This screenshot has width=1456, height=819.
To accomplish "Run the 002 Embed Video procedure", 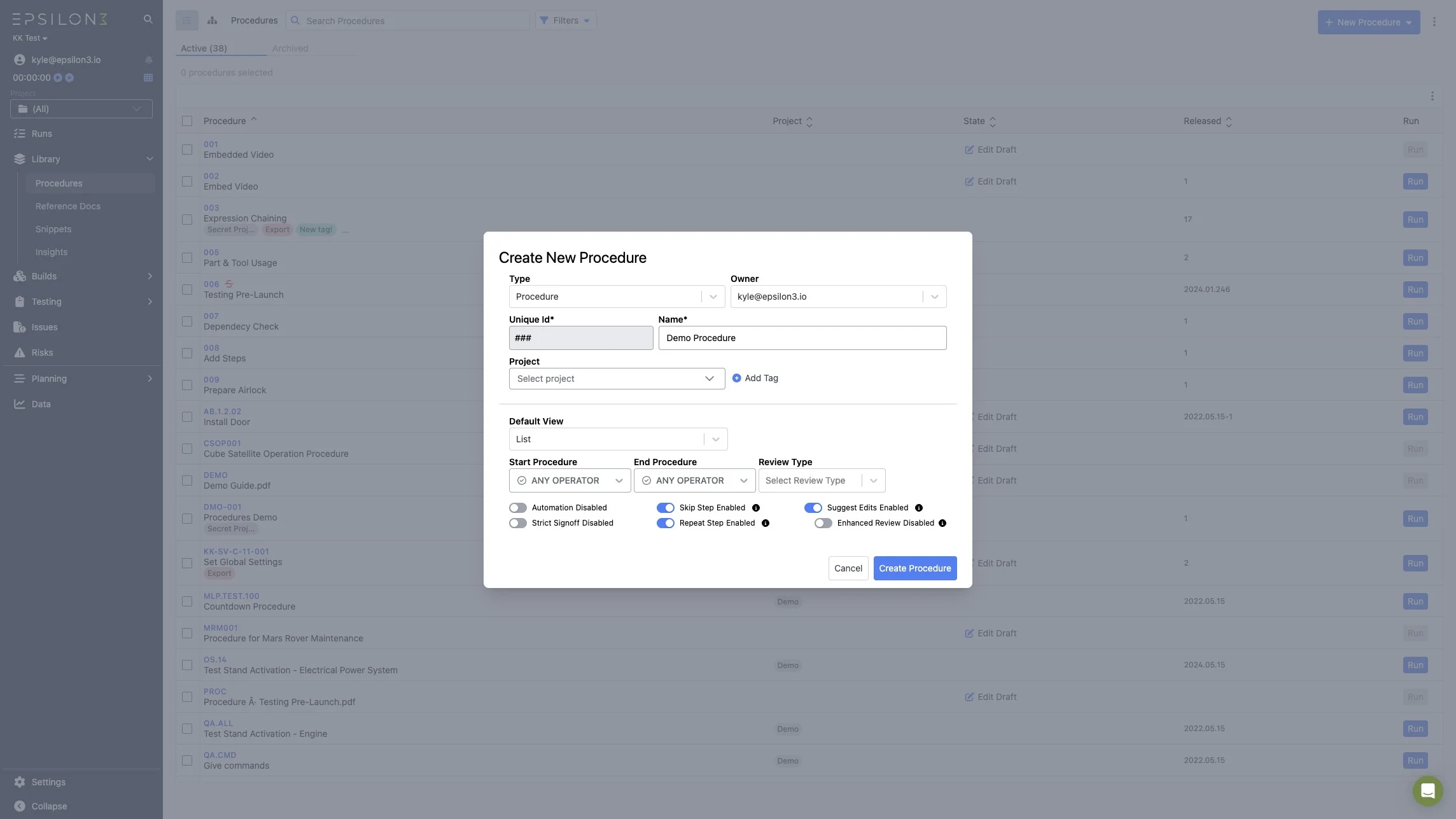I will pyautogui.click(x=1415, y=181).
